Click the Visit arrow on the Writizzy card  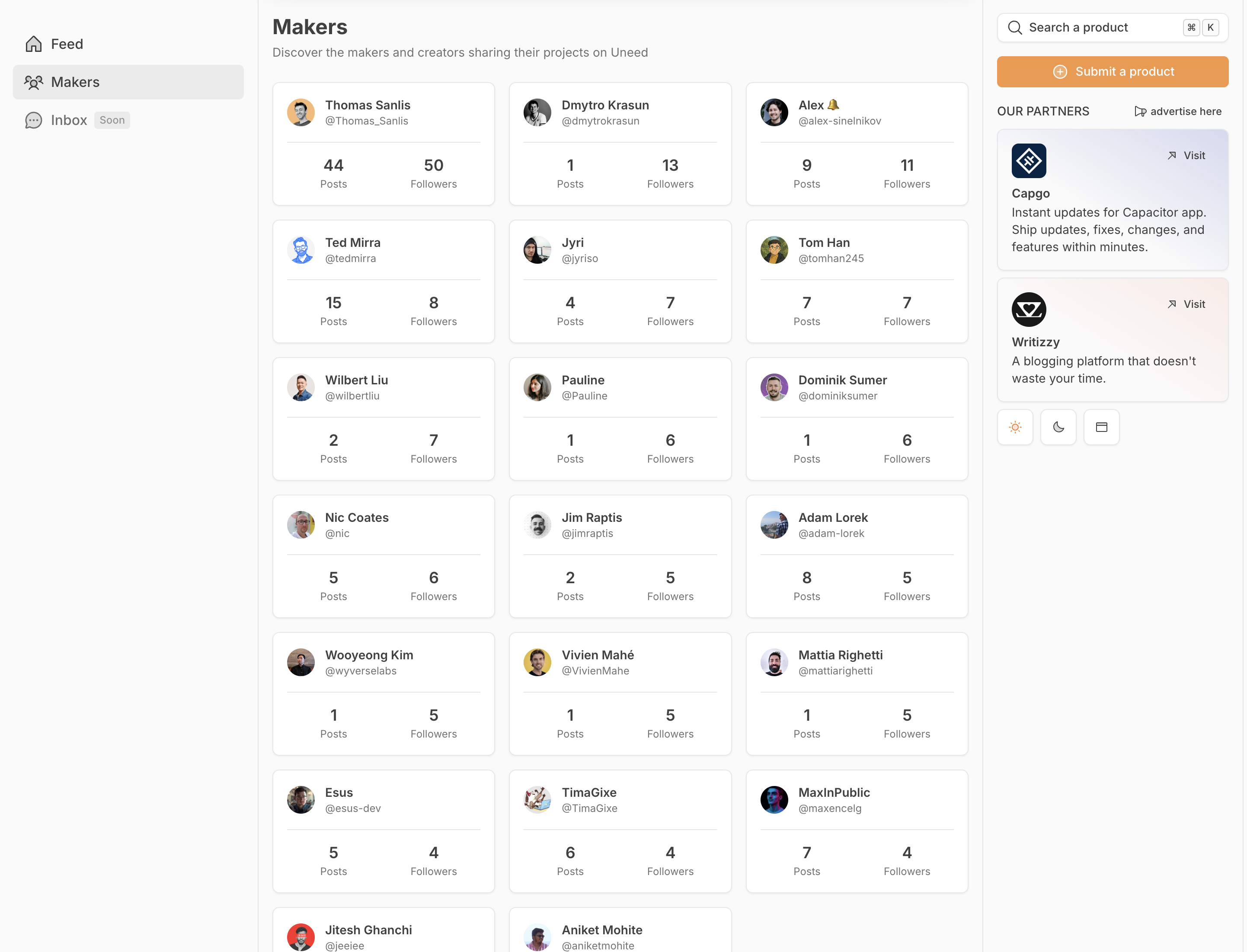[1172, 304]
